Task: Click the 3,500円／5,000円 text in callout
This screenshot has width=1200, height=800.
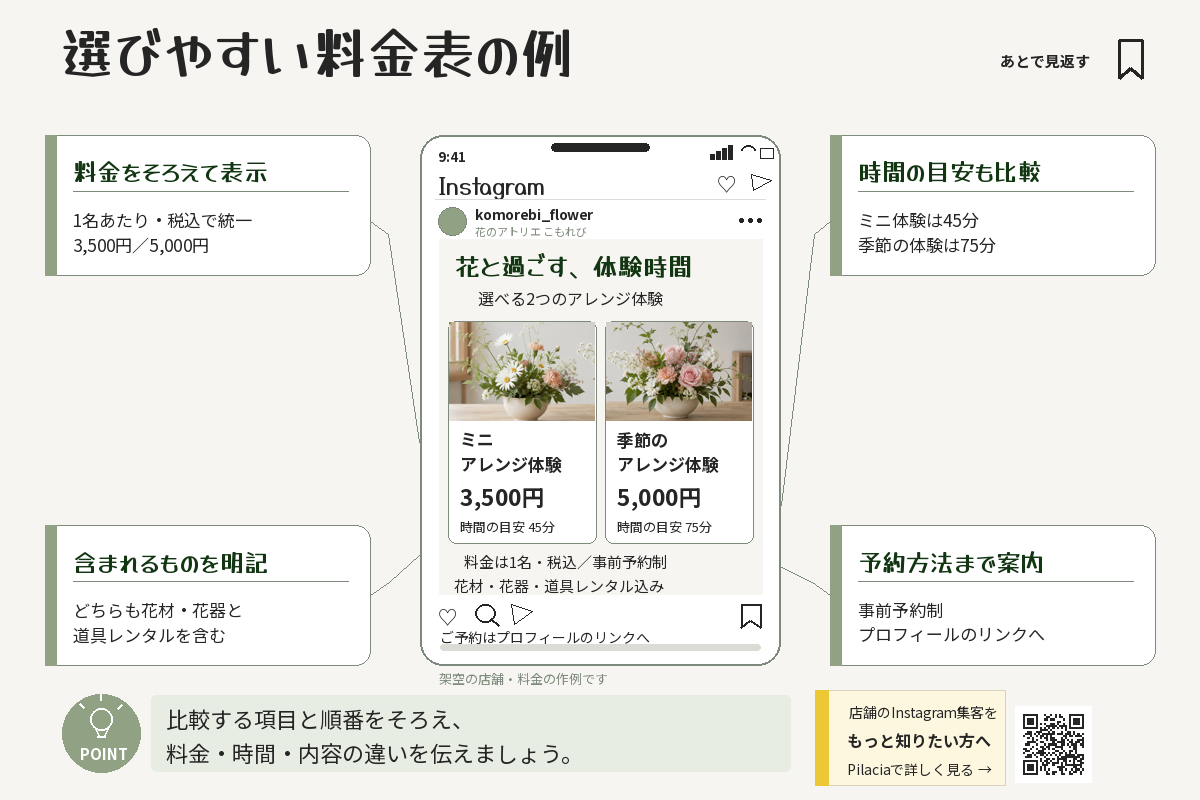Action: (141, 245)
